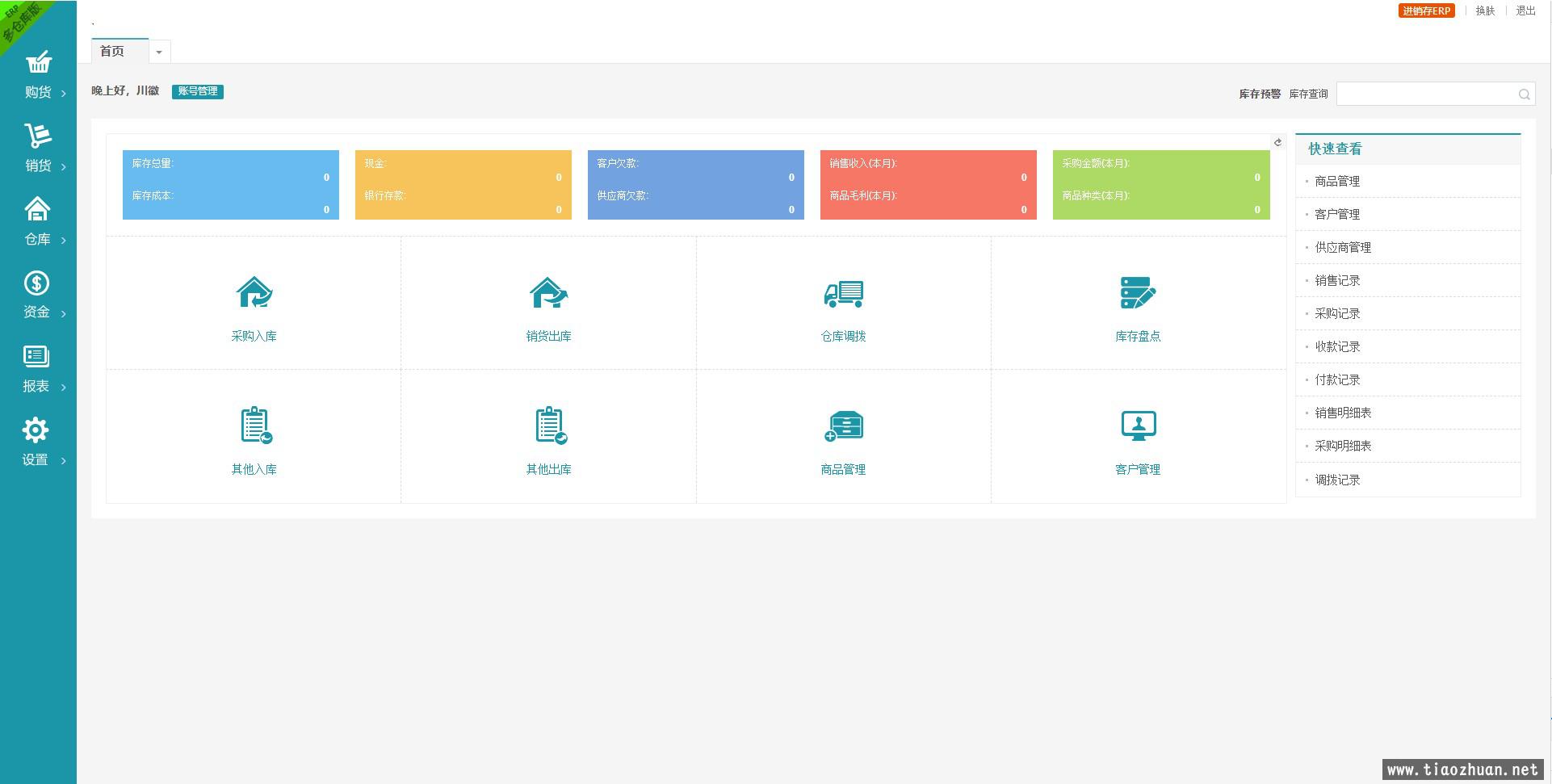
Task: Open the 购货 purchase basket icon
Action: (x=38, y=62)
